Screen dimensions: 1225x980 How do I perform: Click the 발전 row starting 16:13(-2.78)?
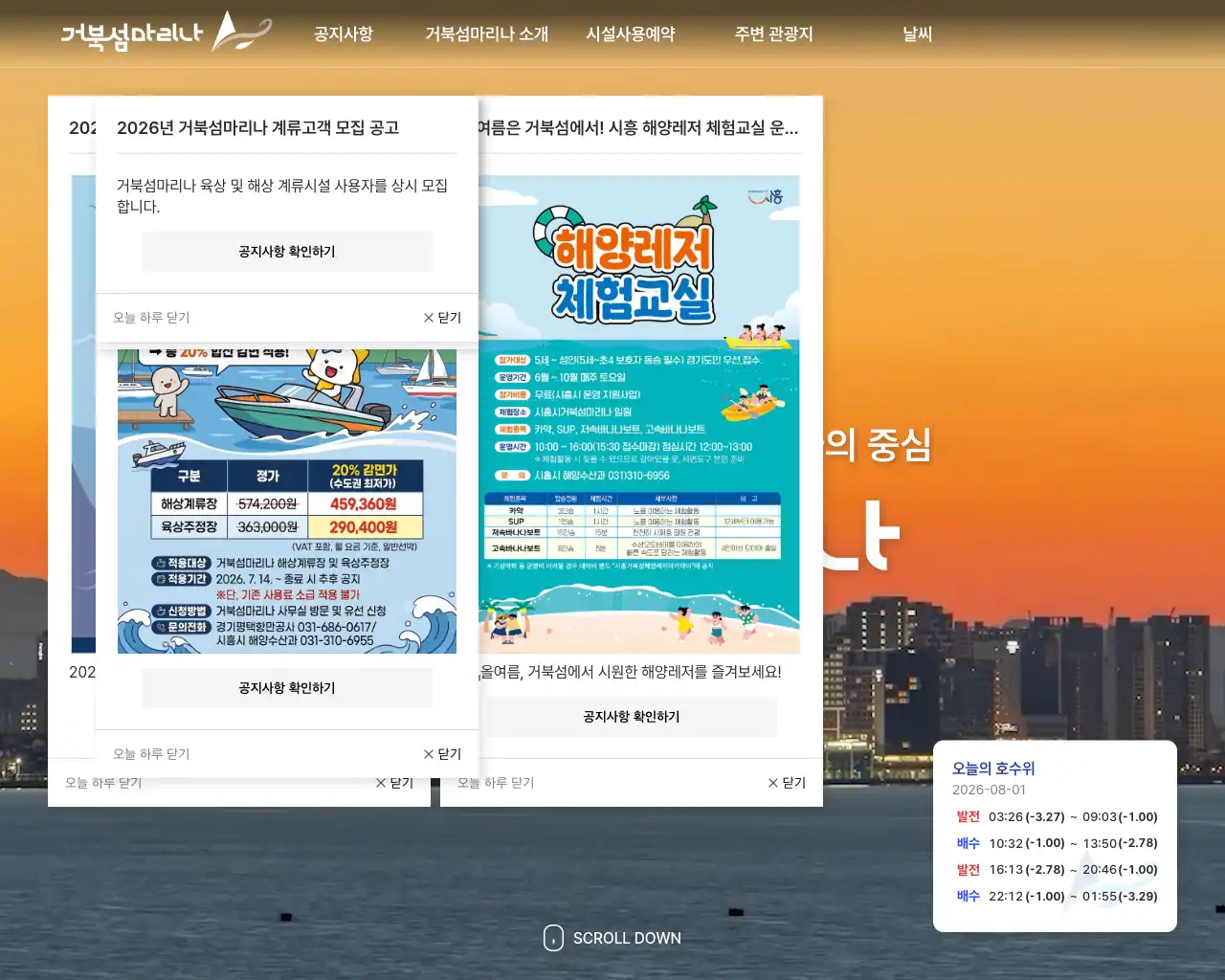tap(1057, 870)
